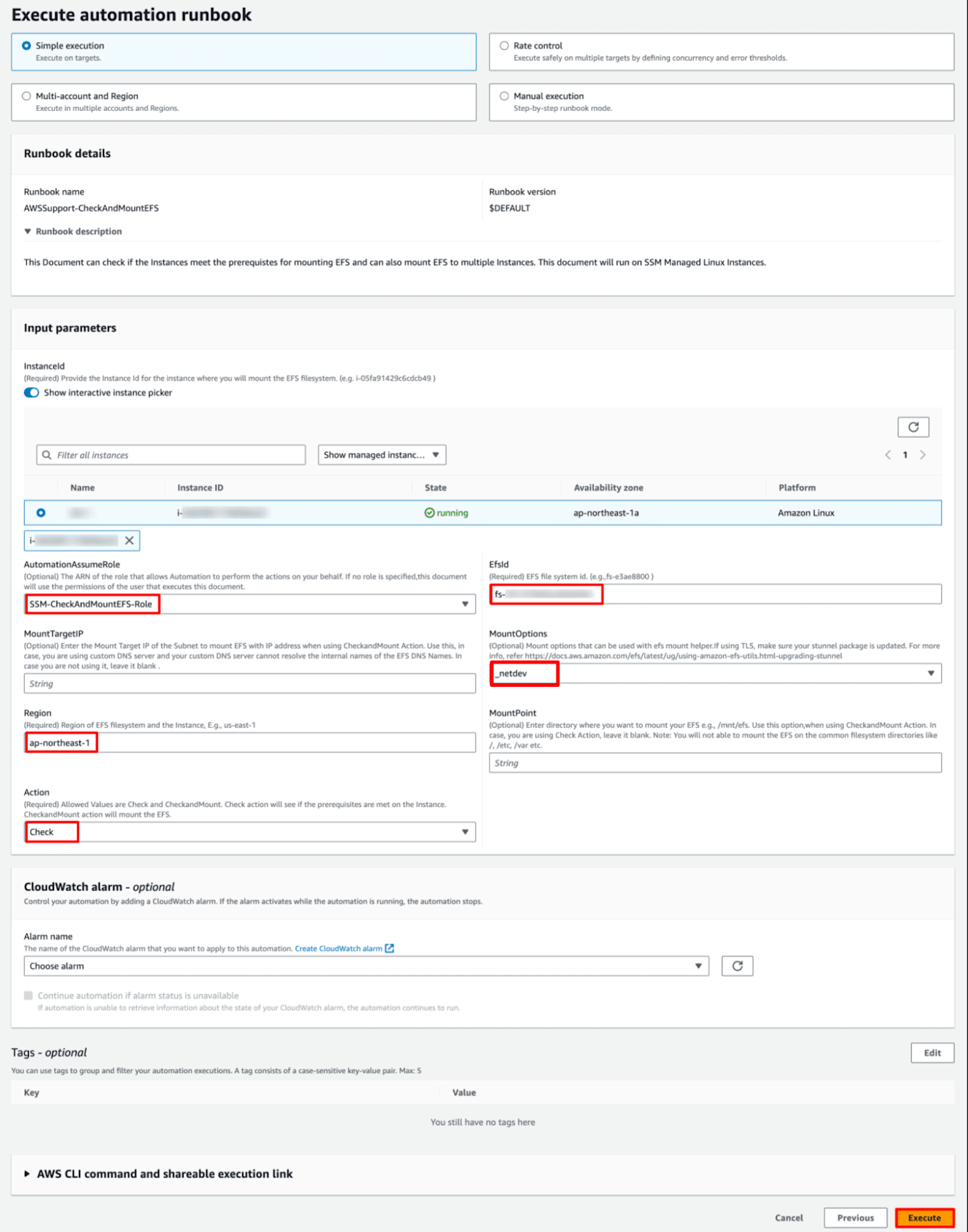Open AutomationAssumeRole dropdown

coord(250,604)
